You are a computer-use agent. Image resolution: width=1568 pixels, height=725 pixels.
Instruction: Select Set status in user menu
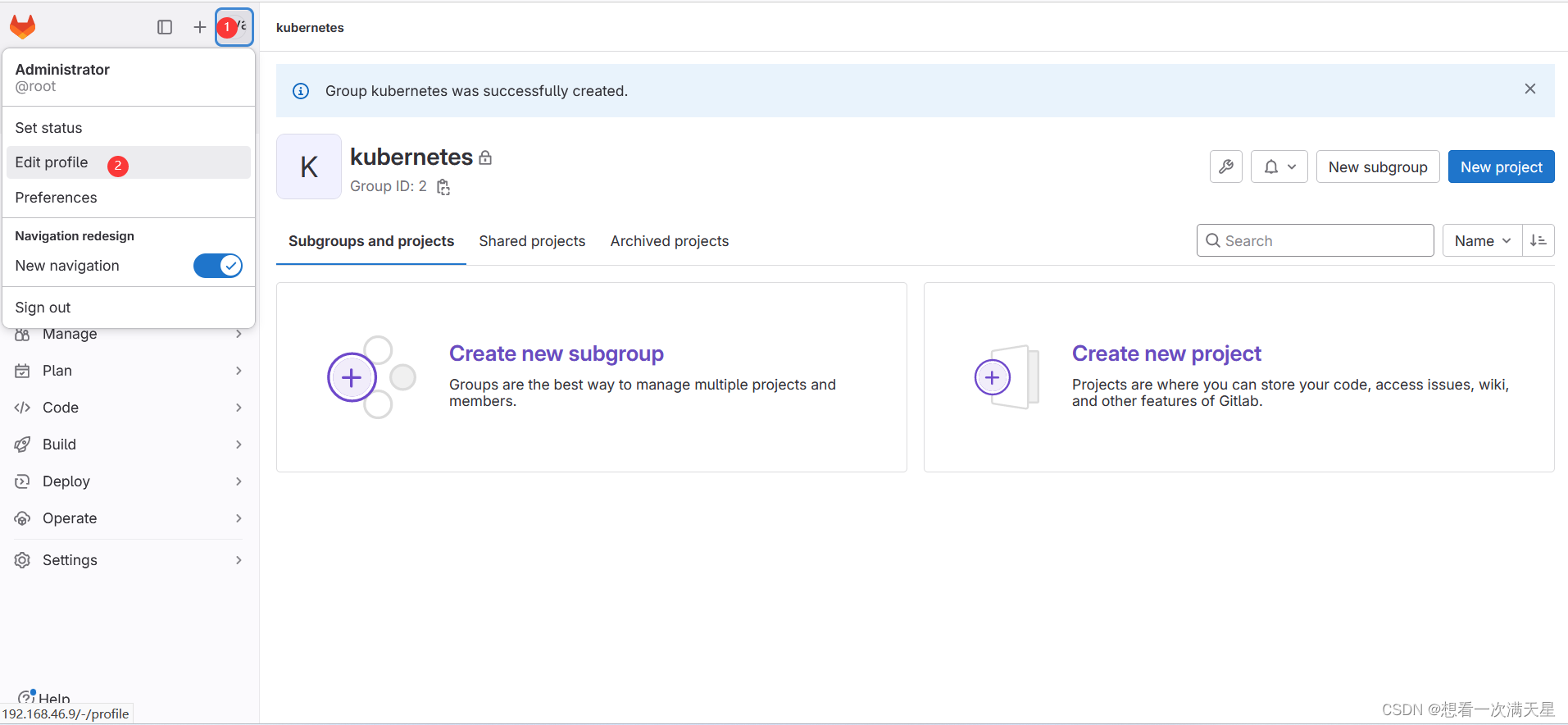pyautogui.click(x=128, y=128)
